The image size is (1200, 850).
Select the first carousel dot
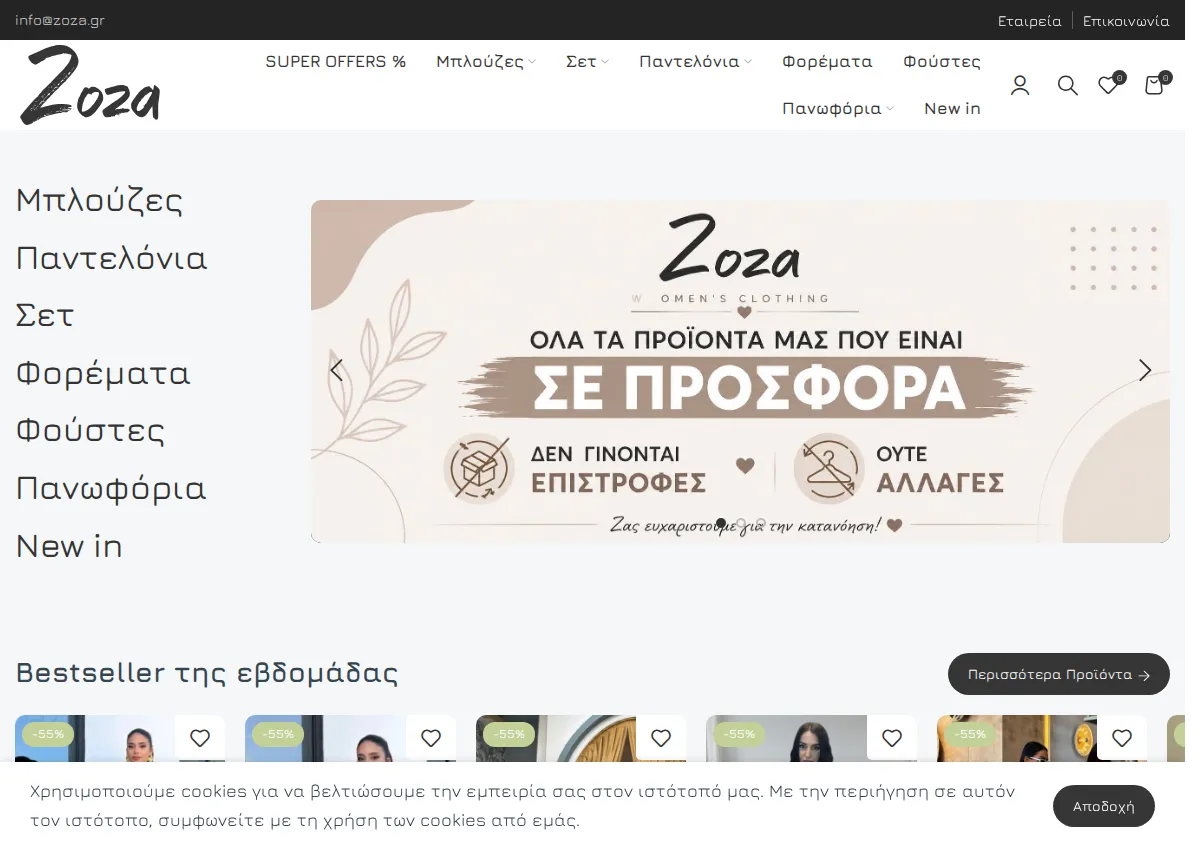(721, 523)
